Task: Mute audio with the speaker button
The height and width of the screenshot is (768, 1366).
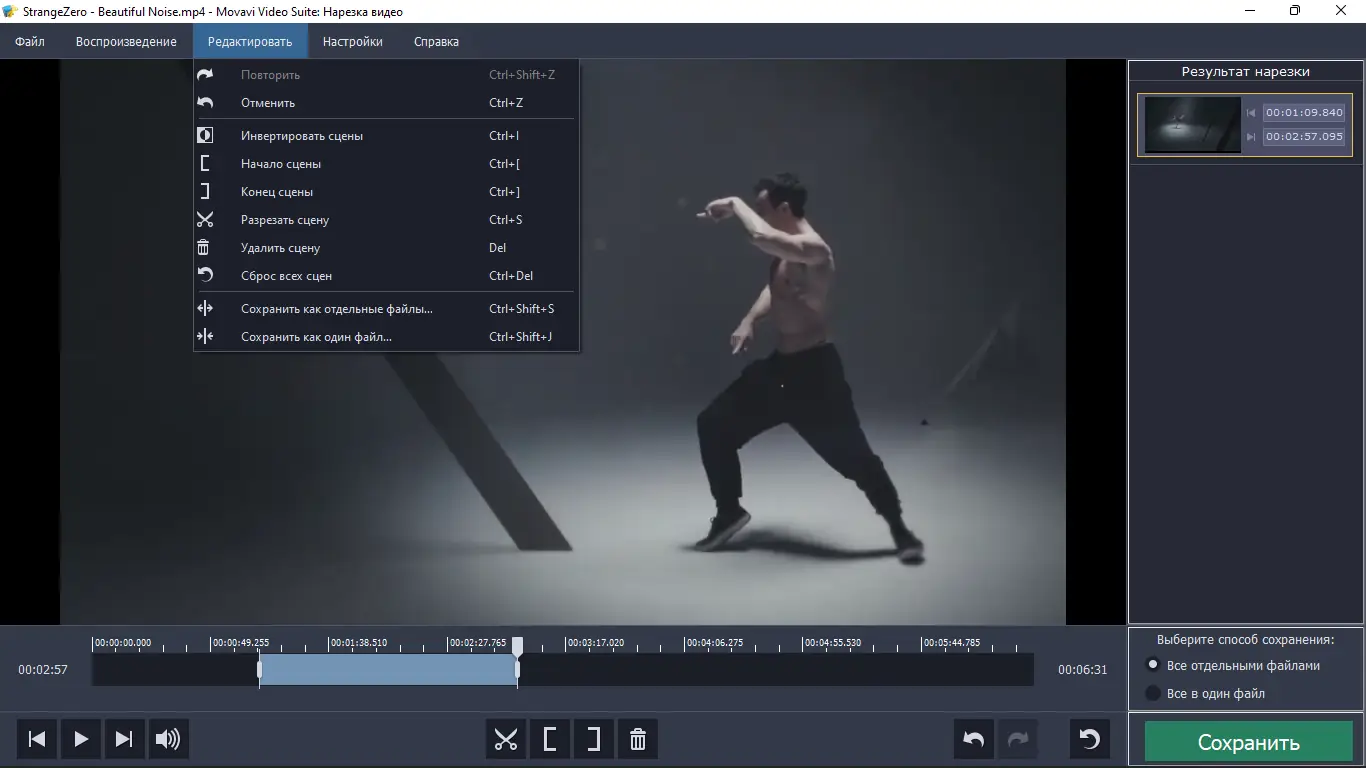Action: coord(168,740)
